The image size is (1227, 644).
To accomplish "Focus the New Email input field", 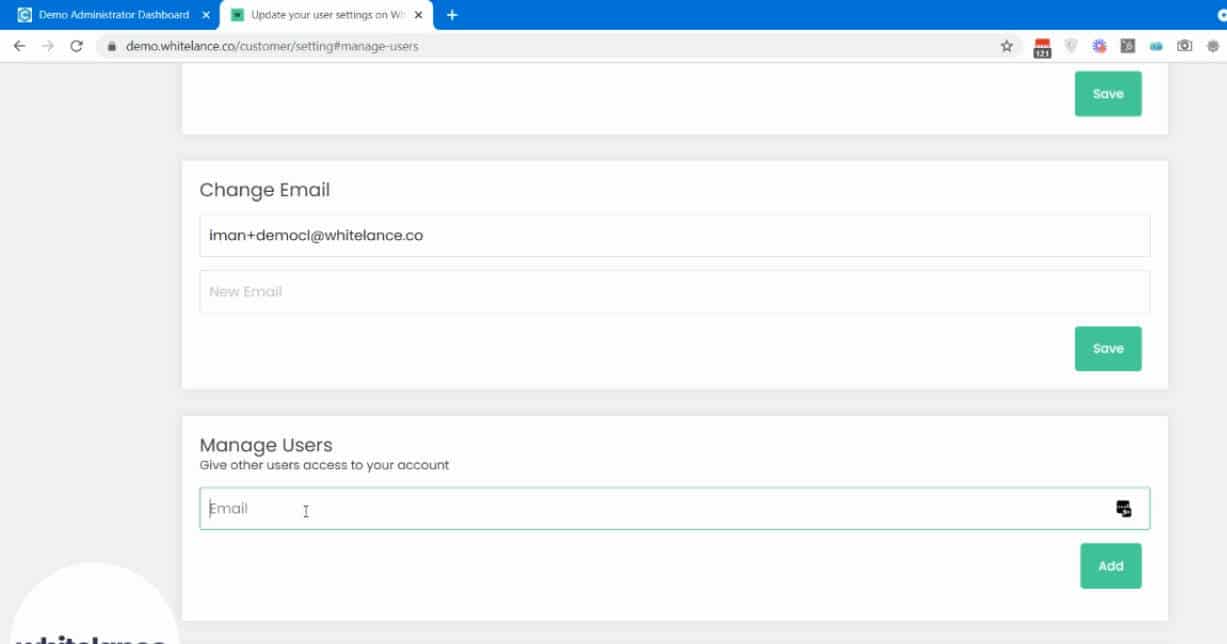I will [x=674, y=292].
